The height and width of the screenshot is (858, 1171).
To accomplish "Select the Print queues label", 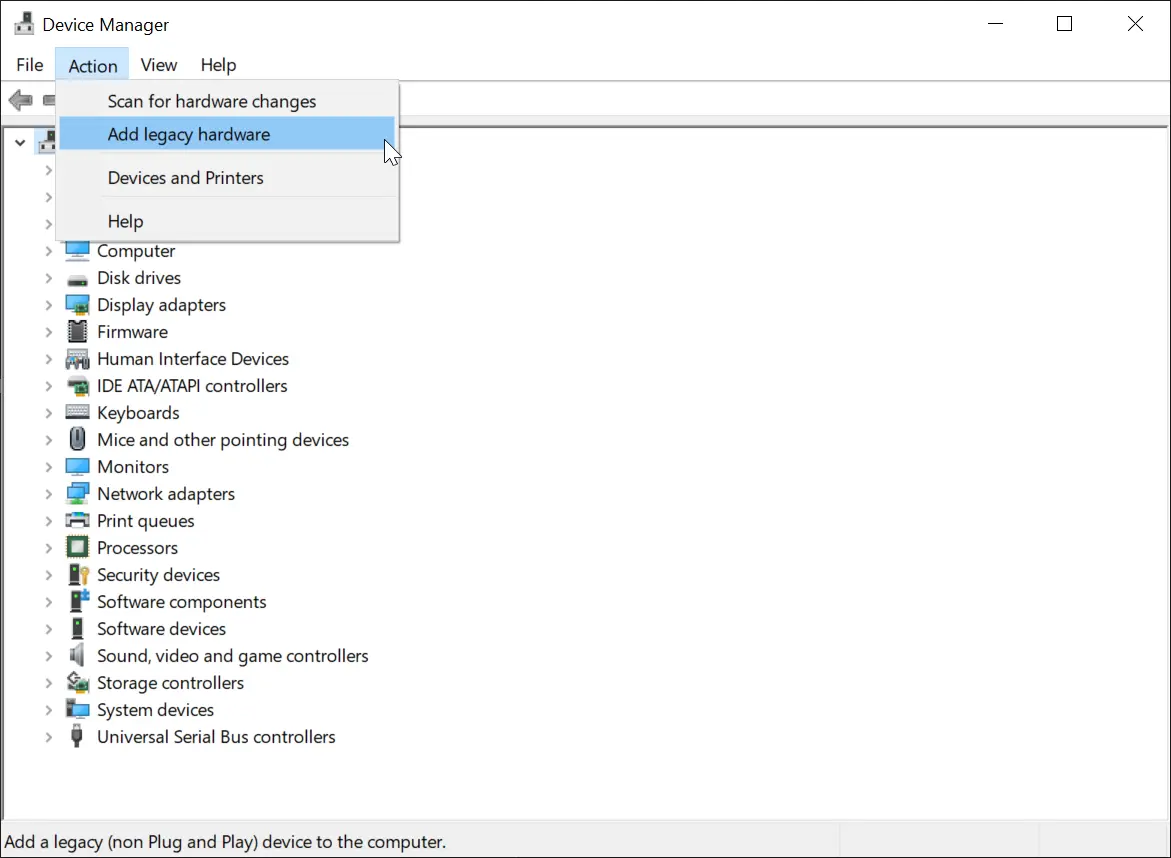I will click(x=146, y=521).
